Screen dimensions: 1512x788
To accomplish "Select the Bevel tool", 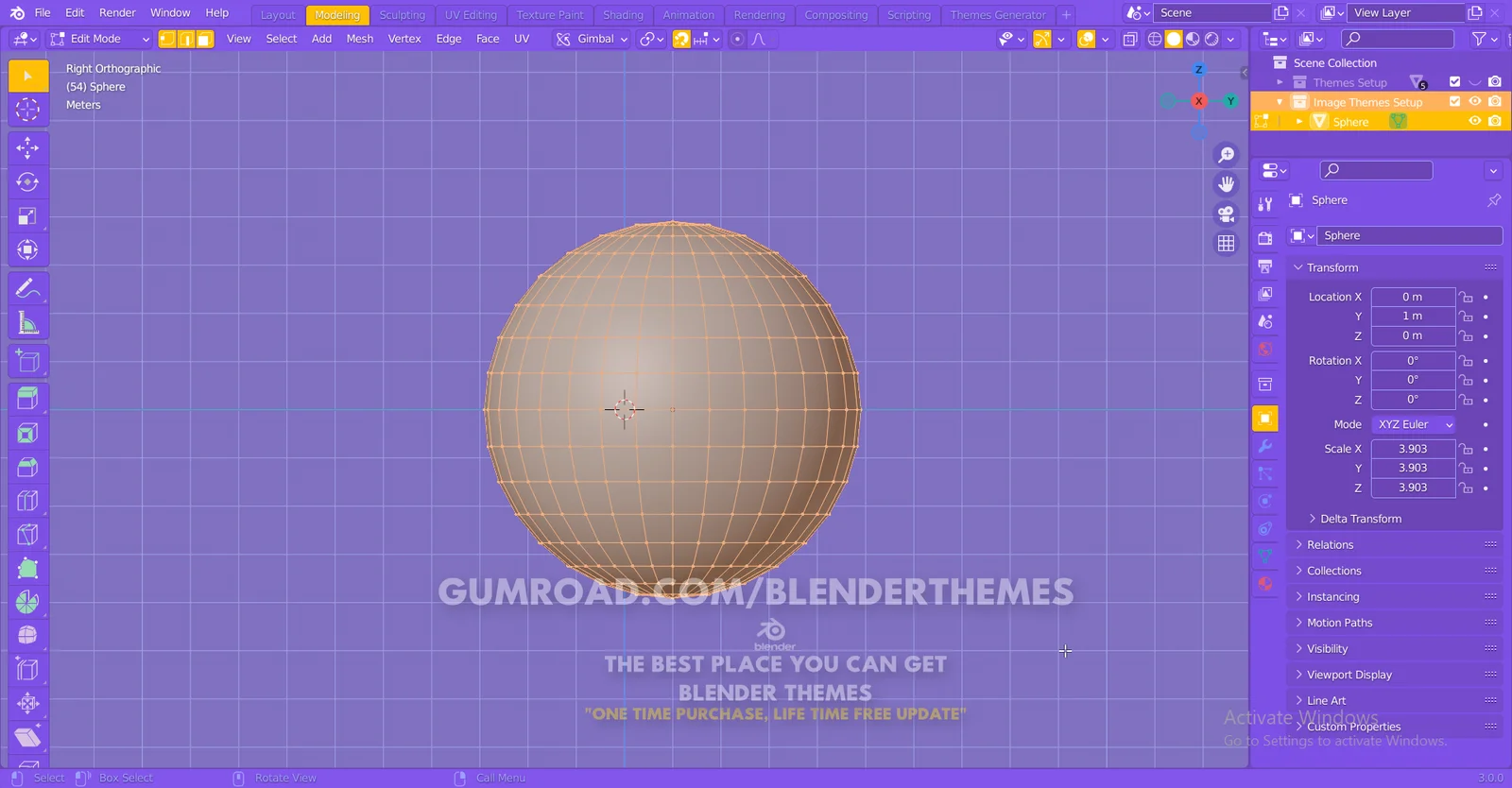I will 28,467.
